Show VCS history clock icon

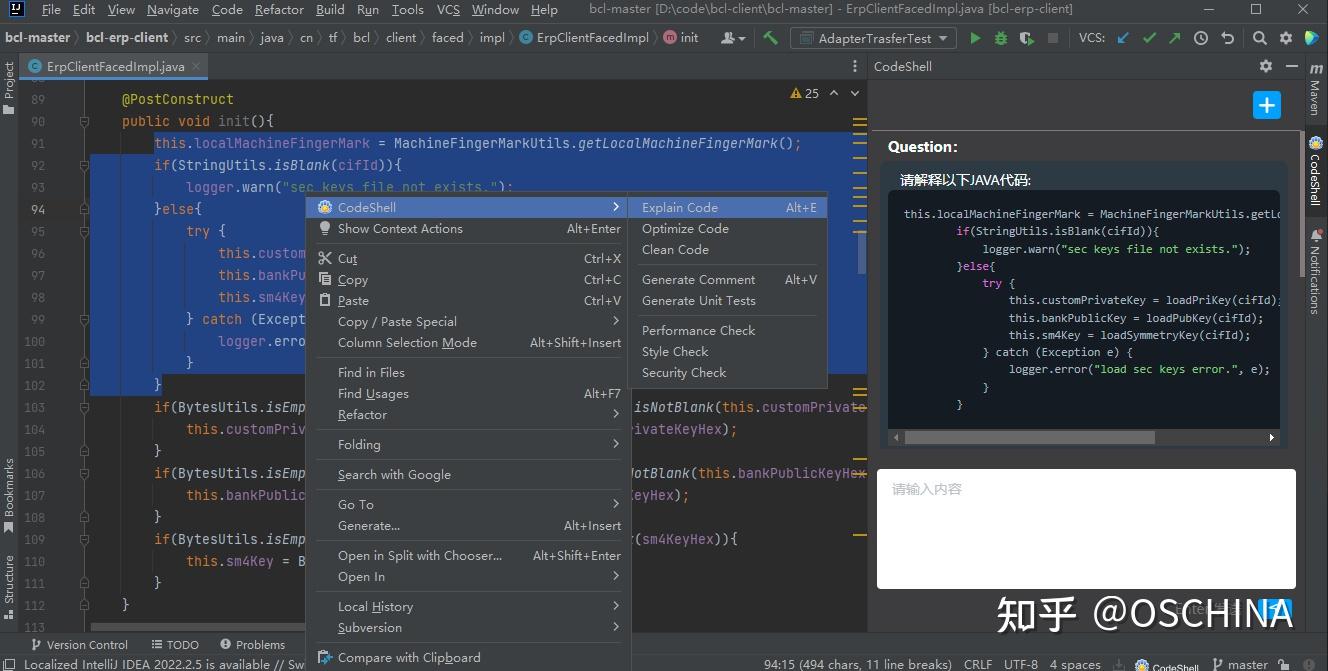pos(1201,38)
